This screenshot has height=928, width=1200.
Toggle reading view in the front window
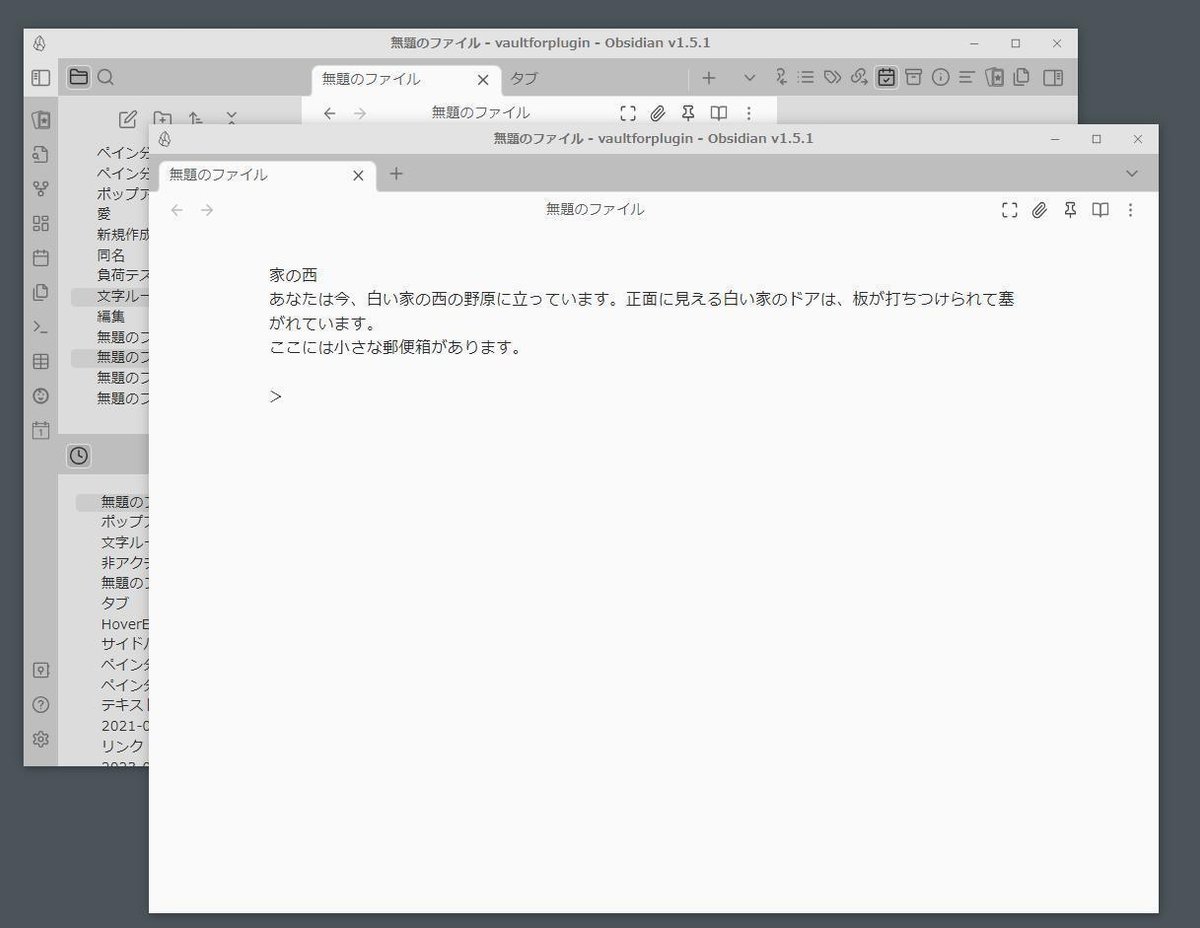(x=1100, y=210)
